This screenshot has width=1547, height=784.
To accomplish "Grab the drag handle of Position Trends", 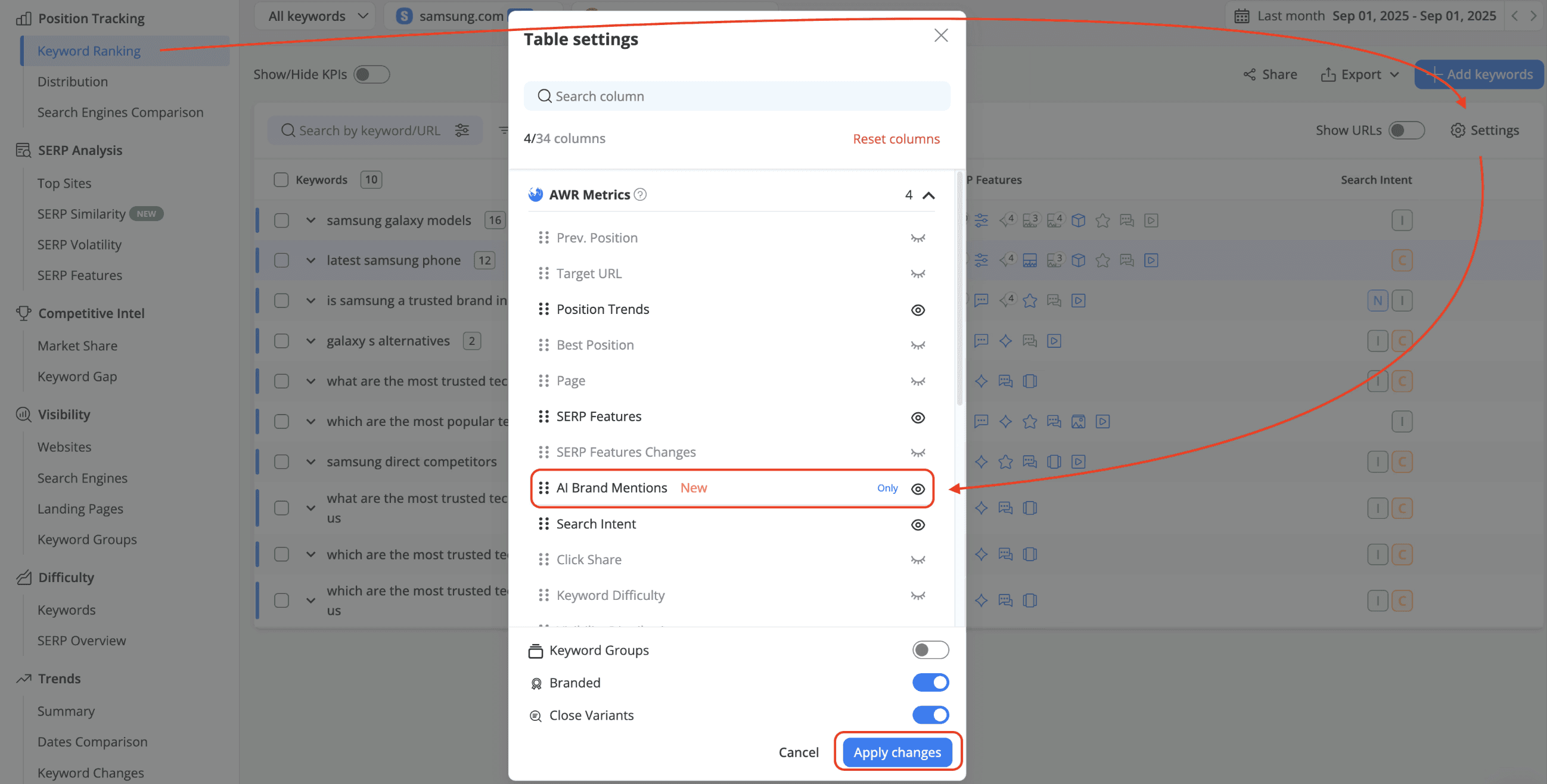I will click(543, 309).
